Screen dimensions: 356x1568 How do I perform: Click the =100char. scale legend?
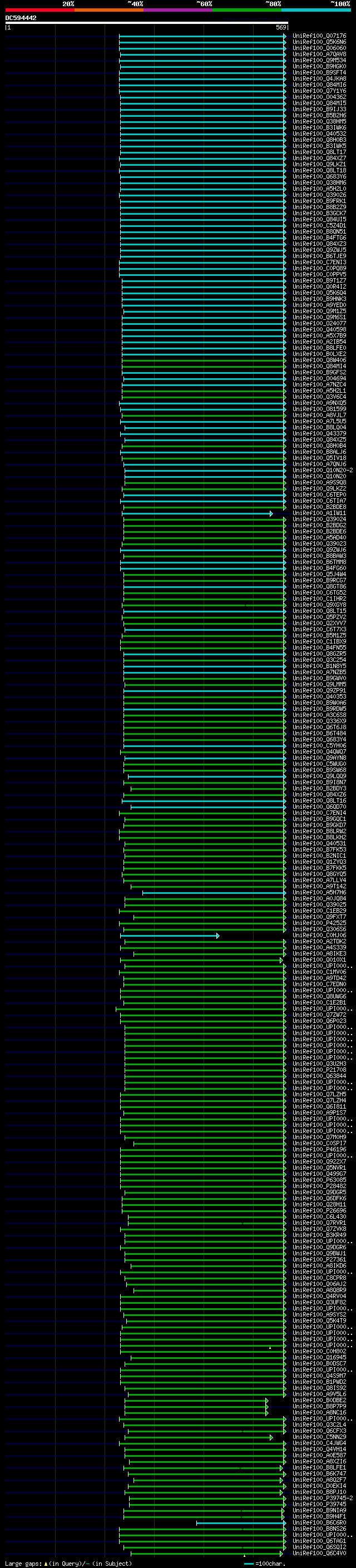265,1563
